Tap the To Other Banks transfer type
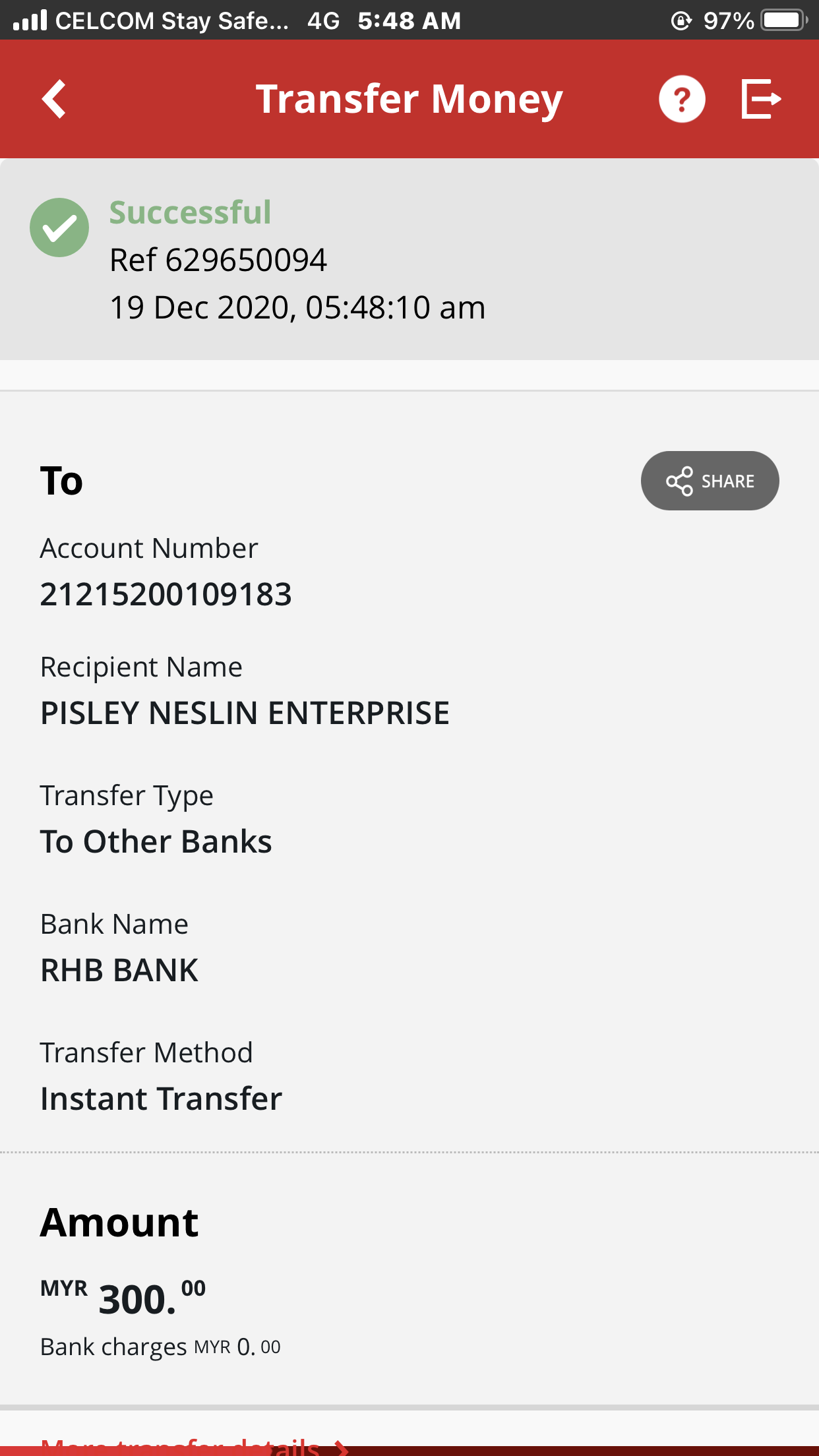Image resolution: width=819 pixels, height=1456 pixels. 156,841
